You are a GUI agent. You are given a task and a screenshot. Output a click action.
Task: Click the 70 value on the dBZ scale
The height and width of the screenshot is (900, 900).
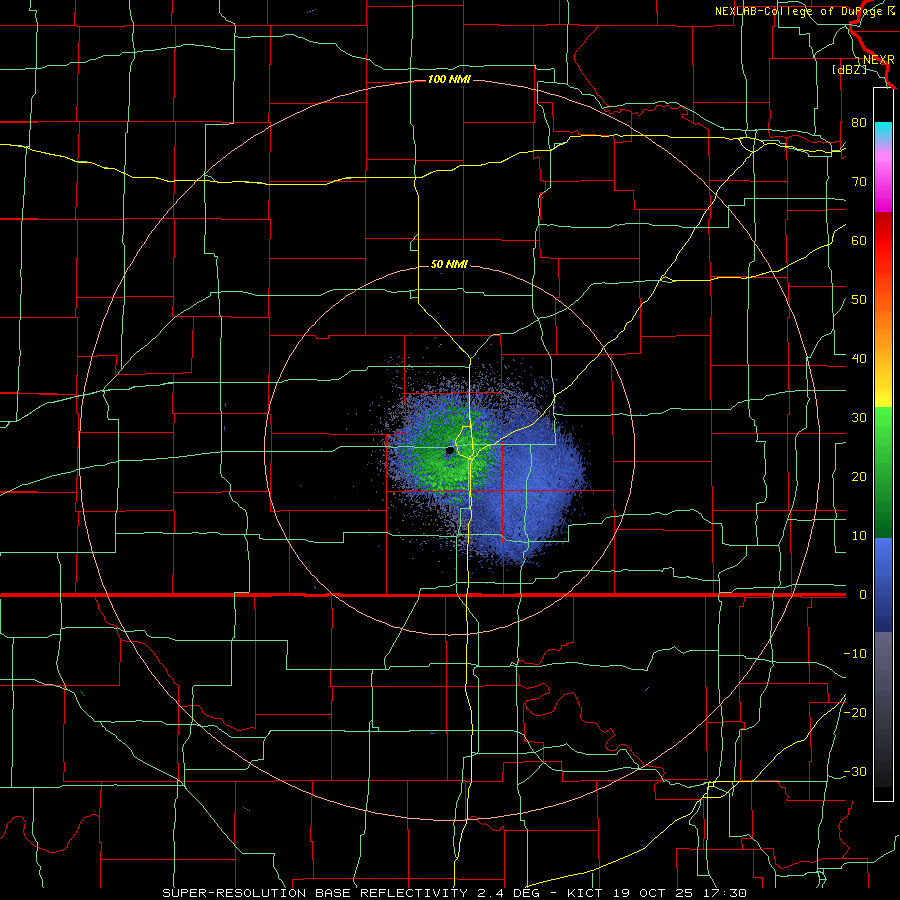[x=859, y=182]
